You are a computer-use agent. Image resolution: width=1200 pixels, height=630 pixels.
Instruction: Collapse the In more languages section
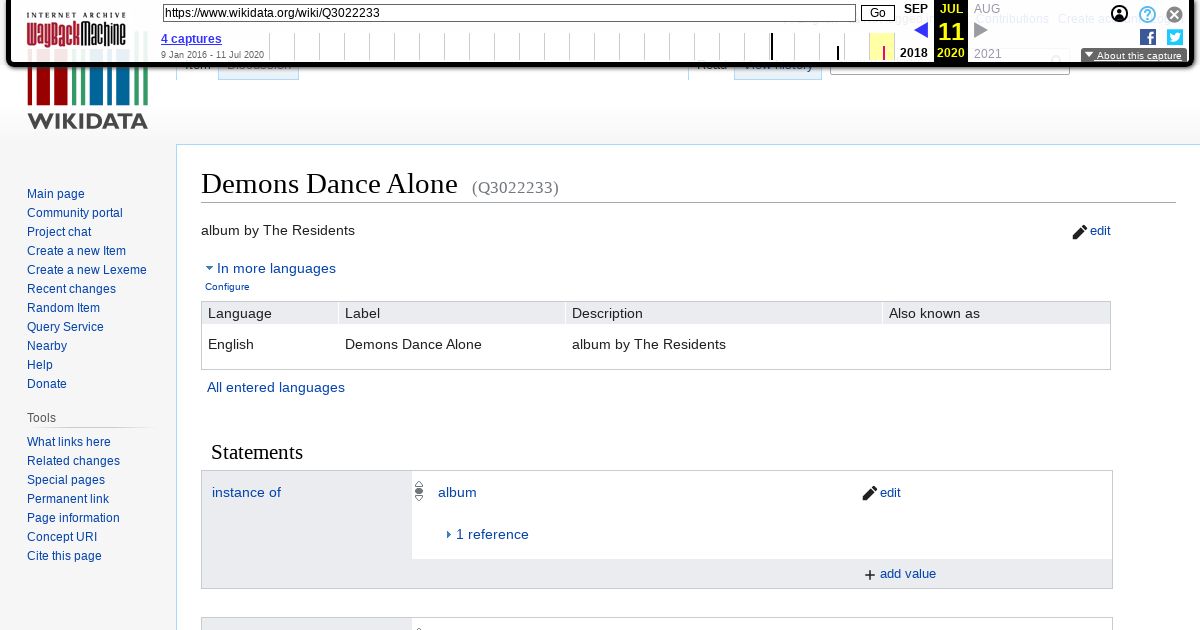coord(271,268)
